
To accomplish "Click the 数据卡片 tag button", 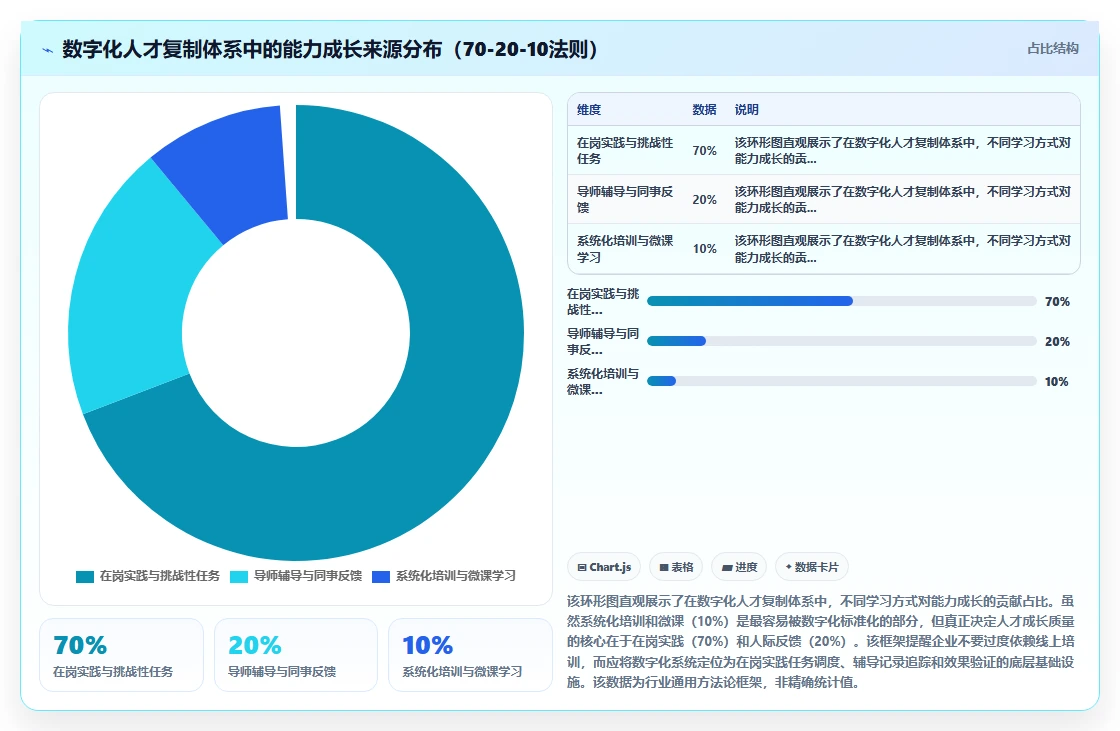I will point(812,567).
